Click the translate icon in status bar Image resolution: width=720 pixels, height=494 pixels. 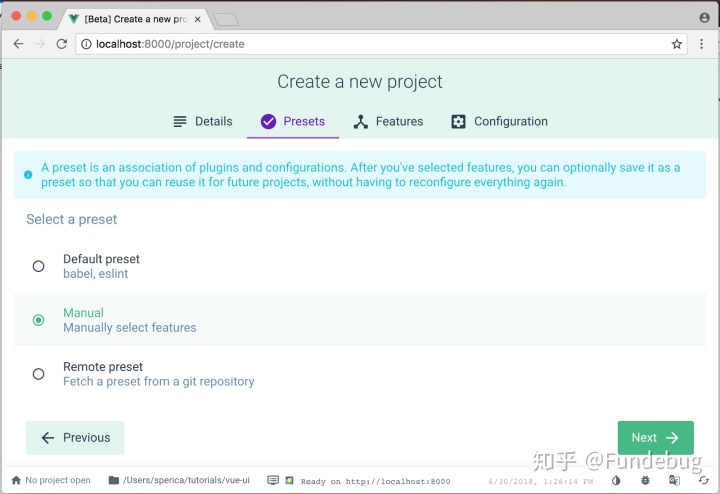(674, 480)
